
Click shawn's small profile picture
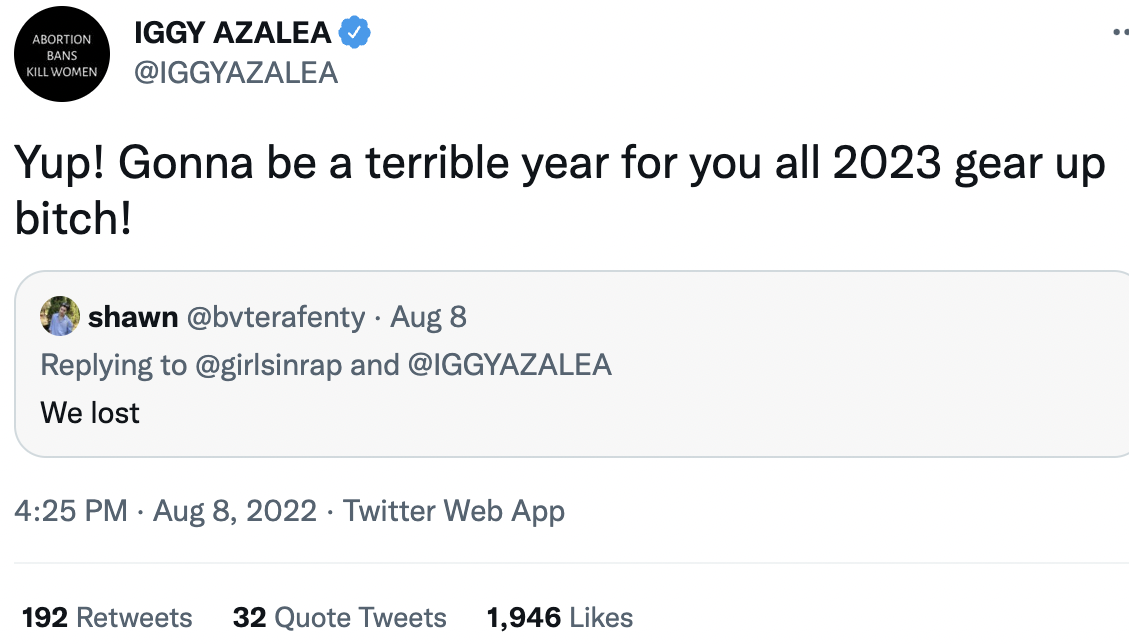[x=60, y=316]
